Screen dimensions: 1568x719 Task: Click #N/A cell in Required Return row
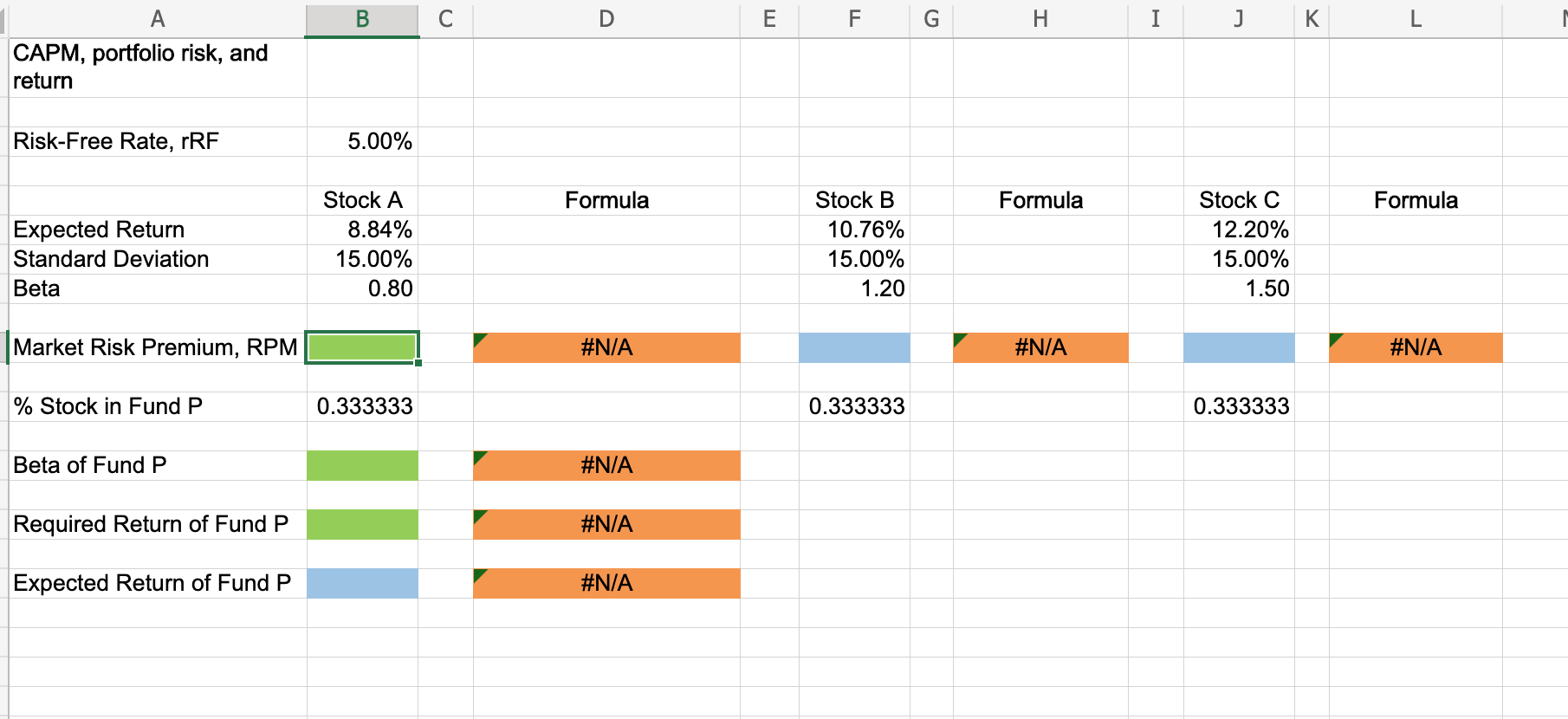point(606,524)
